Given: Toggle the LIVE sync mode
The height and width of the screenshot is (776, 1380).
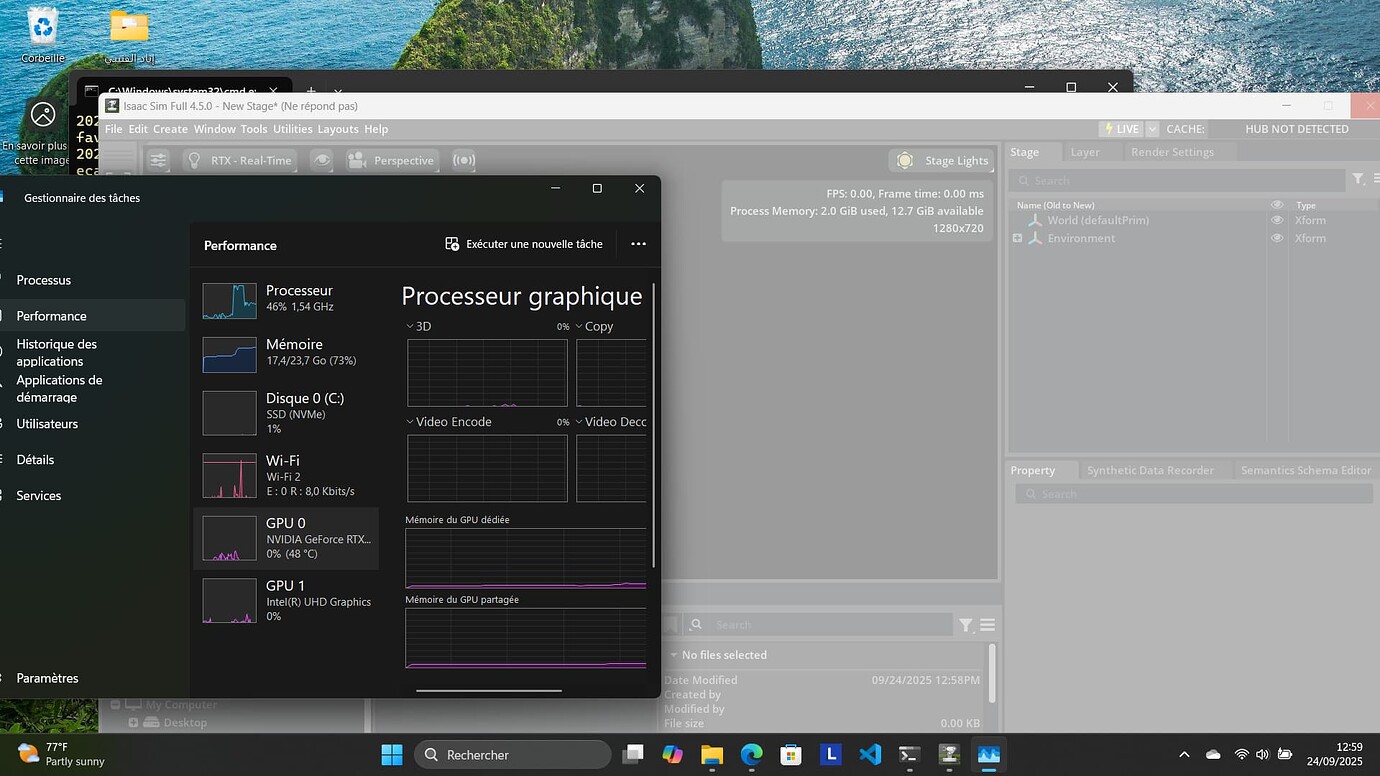Looking at the screenshot, I should pos(1122,128).
